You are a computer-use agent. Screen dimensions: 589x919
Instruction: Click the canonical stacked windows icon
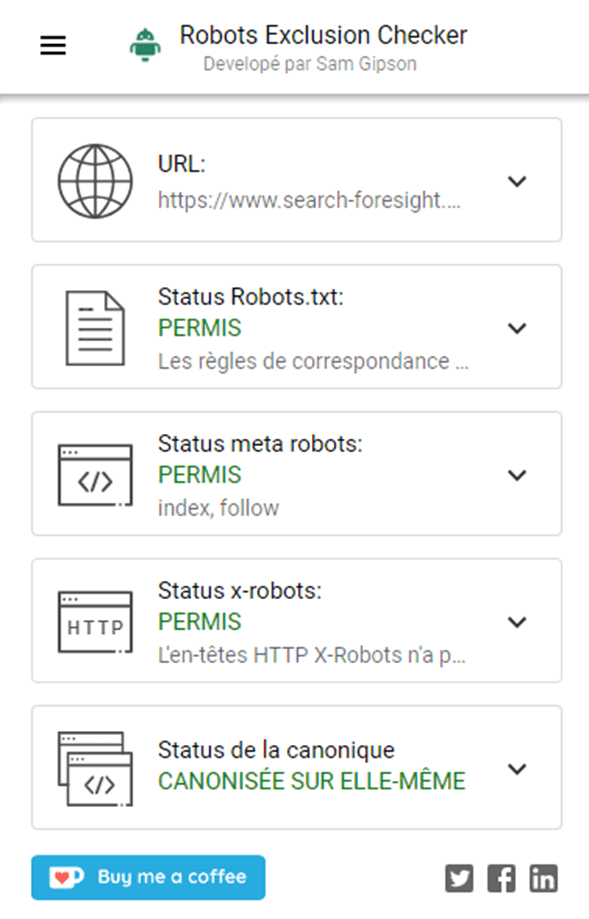(95, 769)
